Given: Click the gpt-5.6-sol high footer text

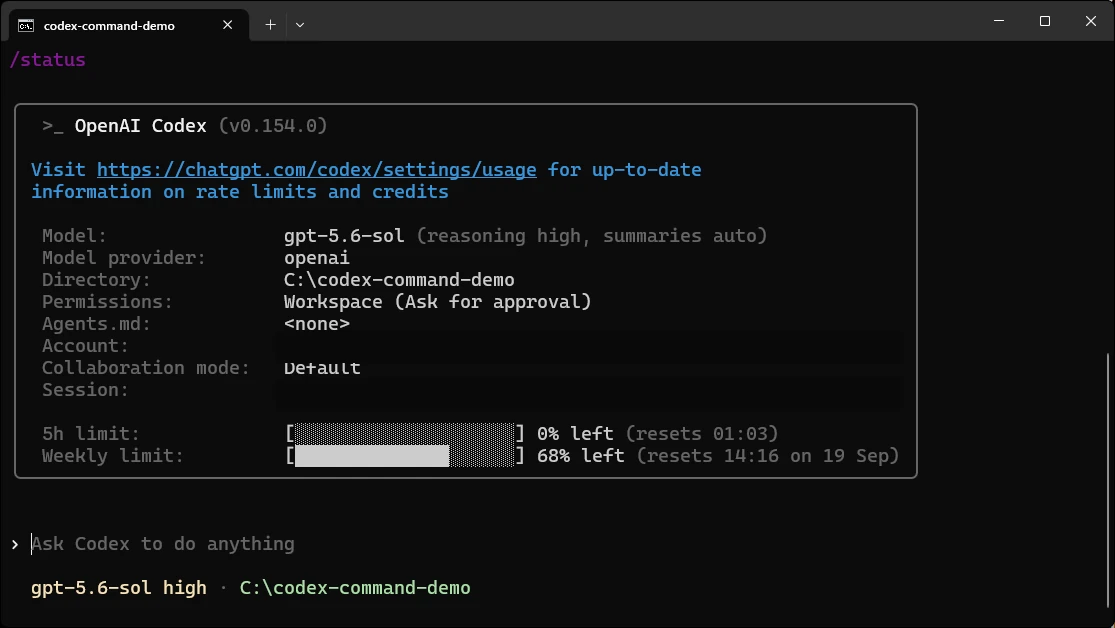Looking at the screenshot, I should click(x=119, y=588).
